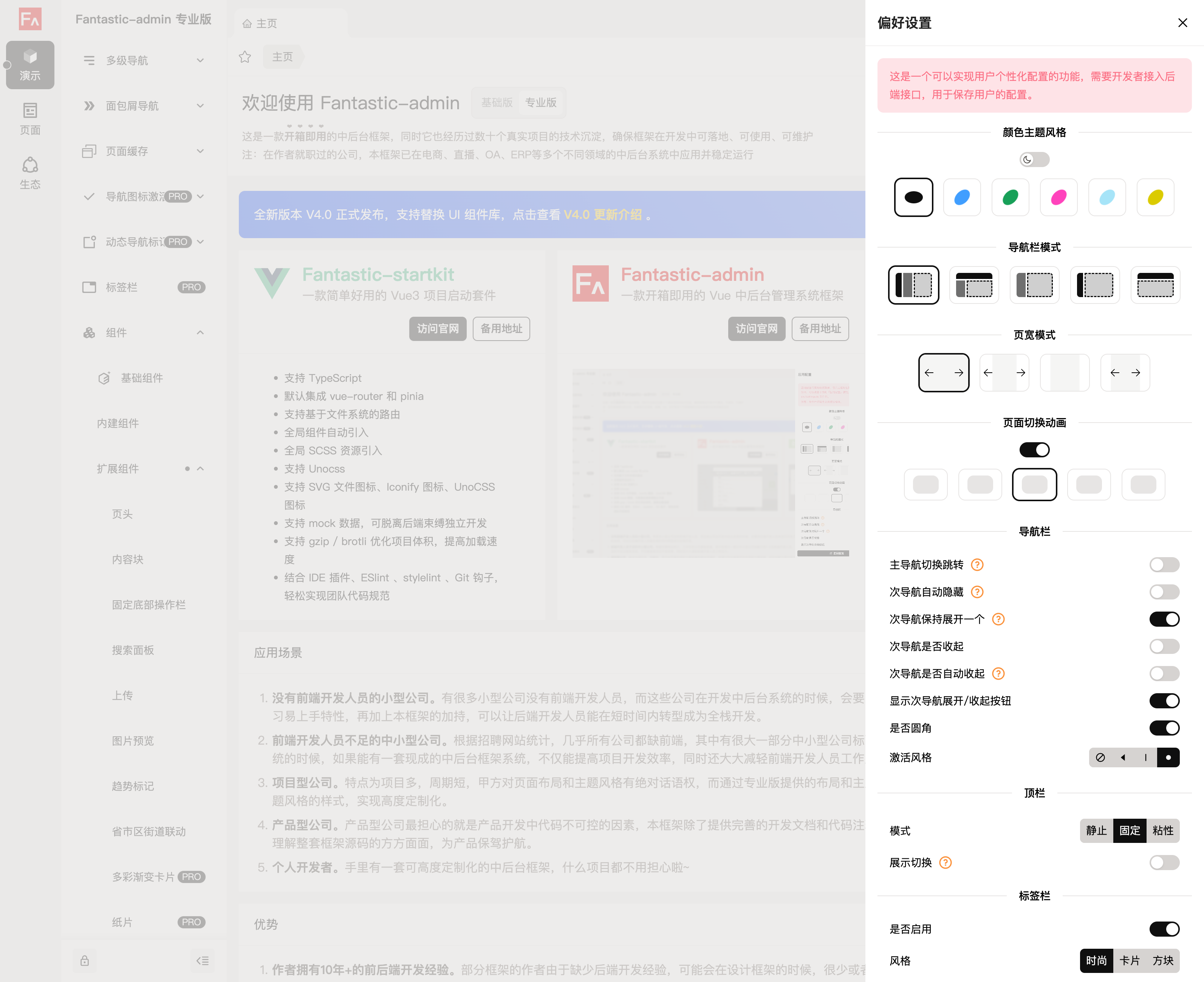
Task: Set top bar mode to 粘性
Action: click(1163, 830)
